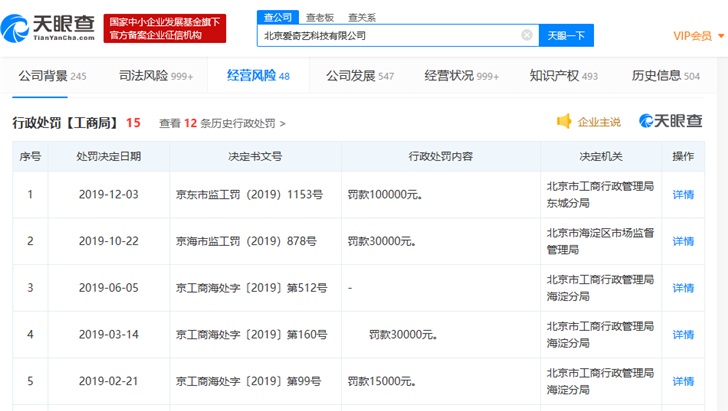Open the 历史信息 tab
Screen dimensions: 728x411
(665, 76)
